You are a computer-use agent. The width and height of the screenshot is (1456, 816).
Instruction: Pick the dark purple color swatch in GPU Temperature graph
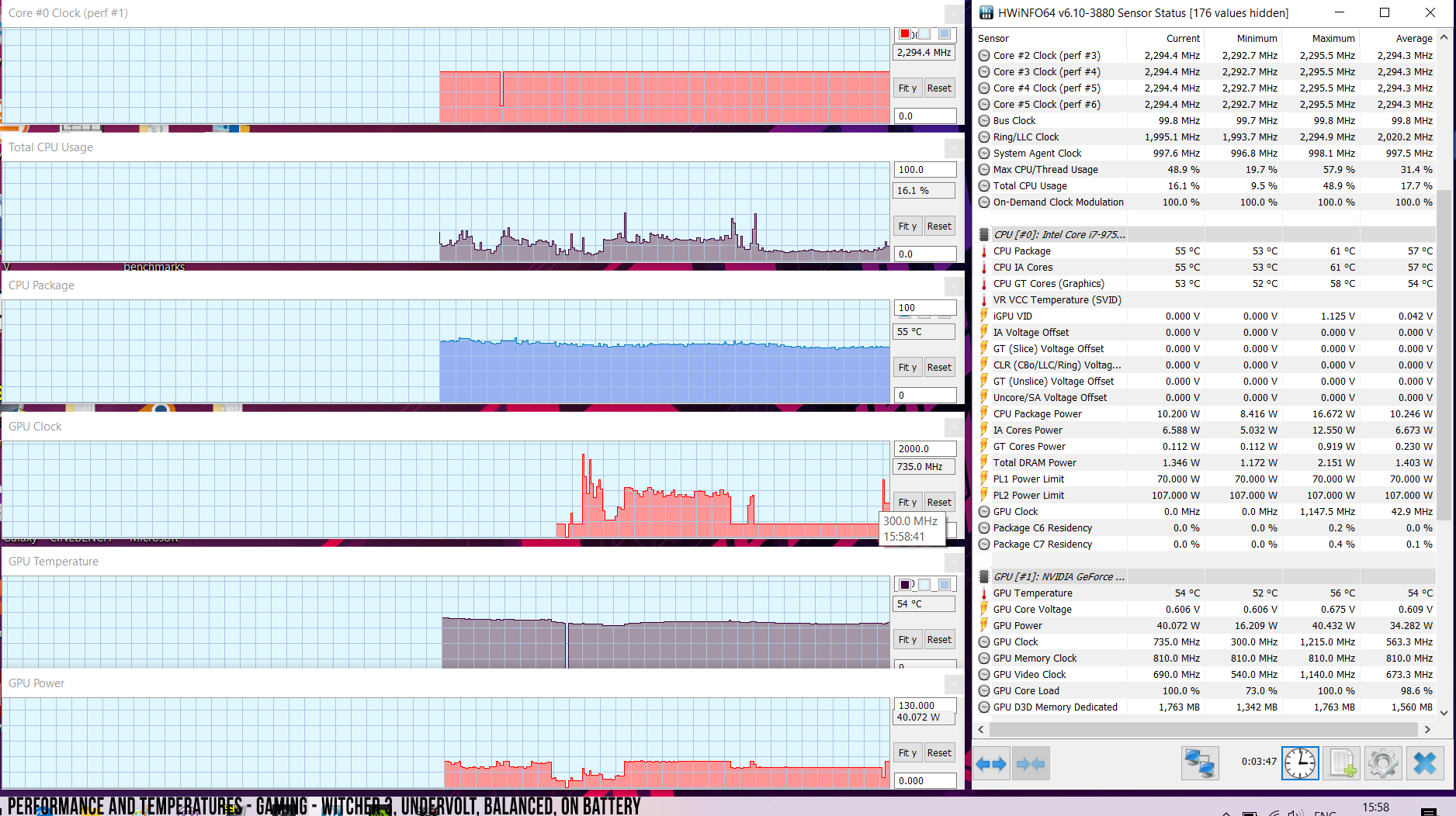pyautogui.click(x=905, y=584)
